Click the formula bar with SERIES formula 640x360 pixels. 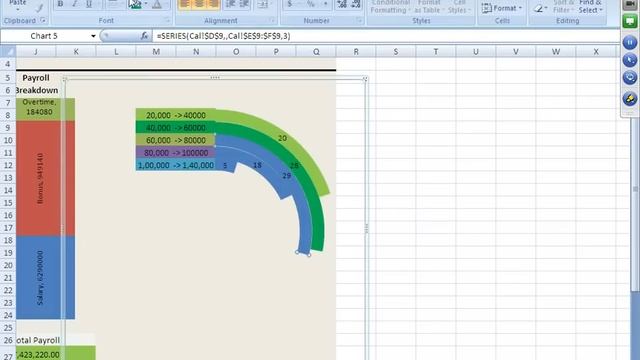[386, 36]
